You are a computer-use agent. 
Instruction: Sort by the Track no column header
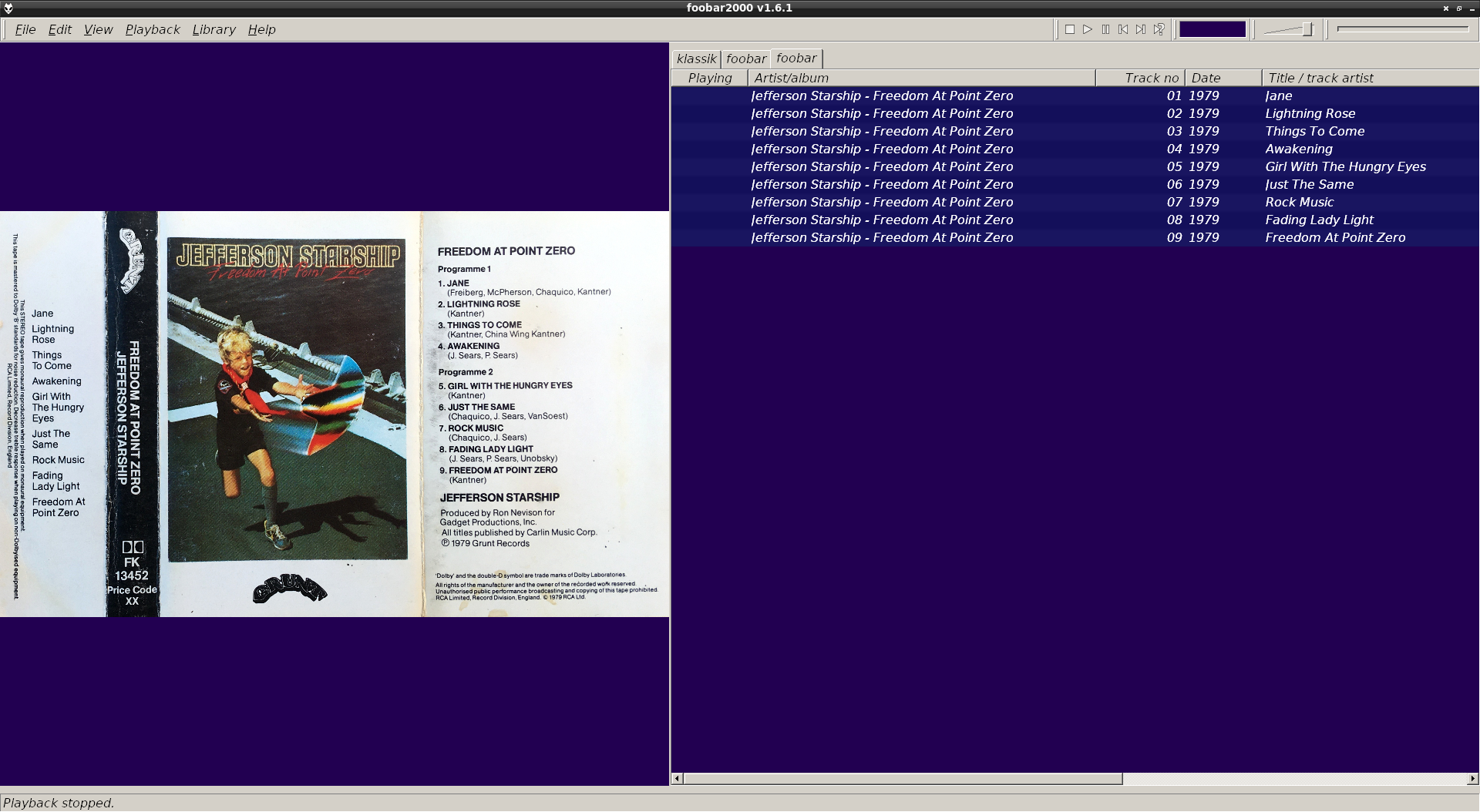[x=1141, y=78]
